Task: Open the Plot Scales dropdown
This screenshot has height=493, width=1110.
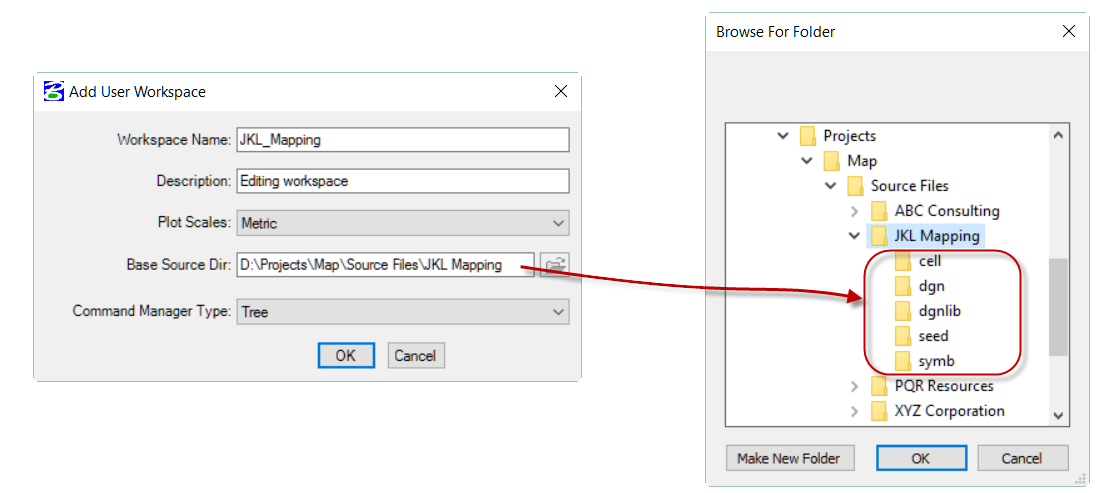Action: (403, 223)
